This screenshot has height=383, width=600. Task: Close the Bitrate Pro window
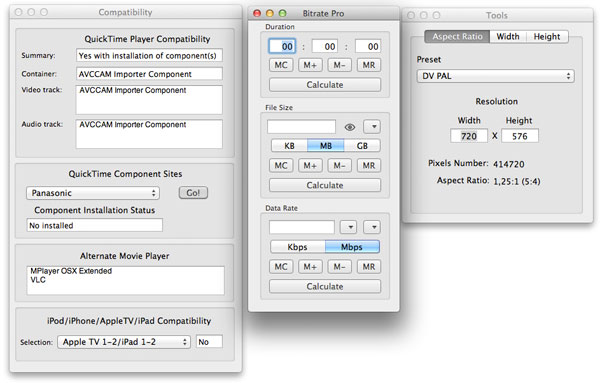[x=257, y=13]
